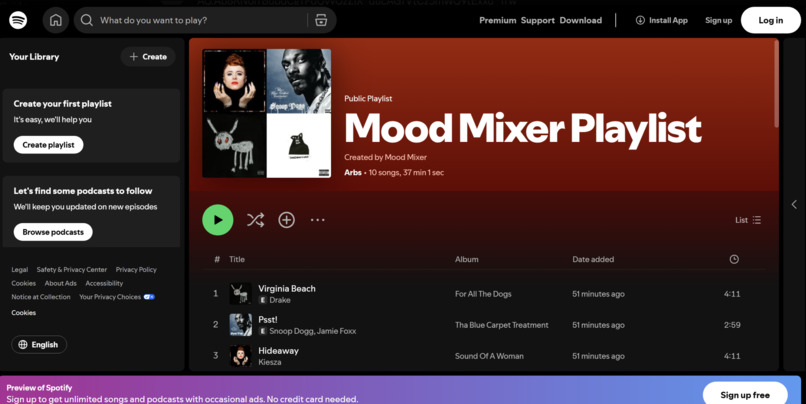Play the Mood Mixer Playlist
806x404 pixels.
click(x=218, y=220)
